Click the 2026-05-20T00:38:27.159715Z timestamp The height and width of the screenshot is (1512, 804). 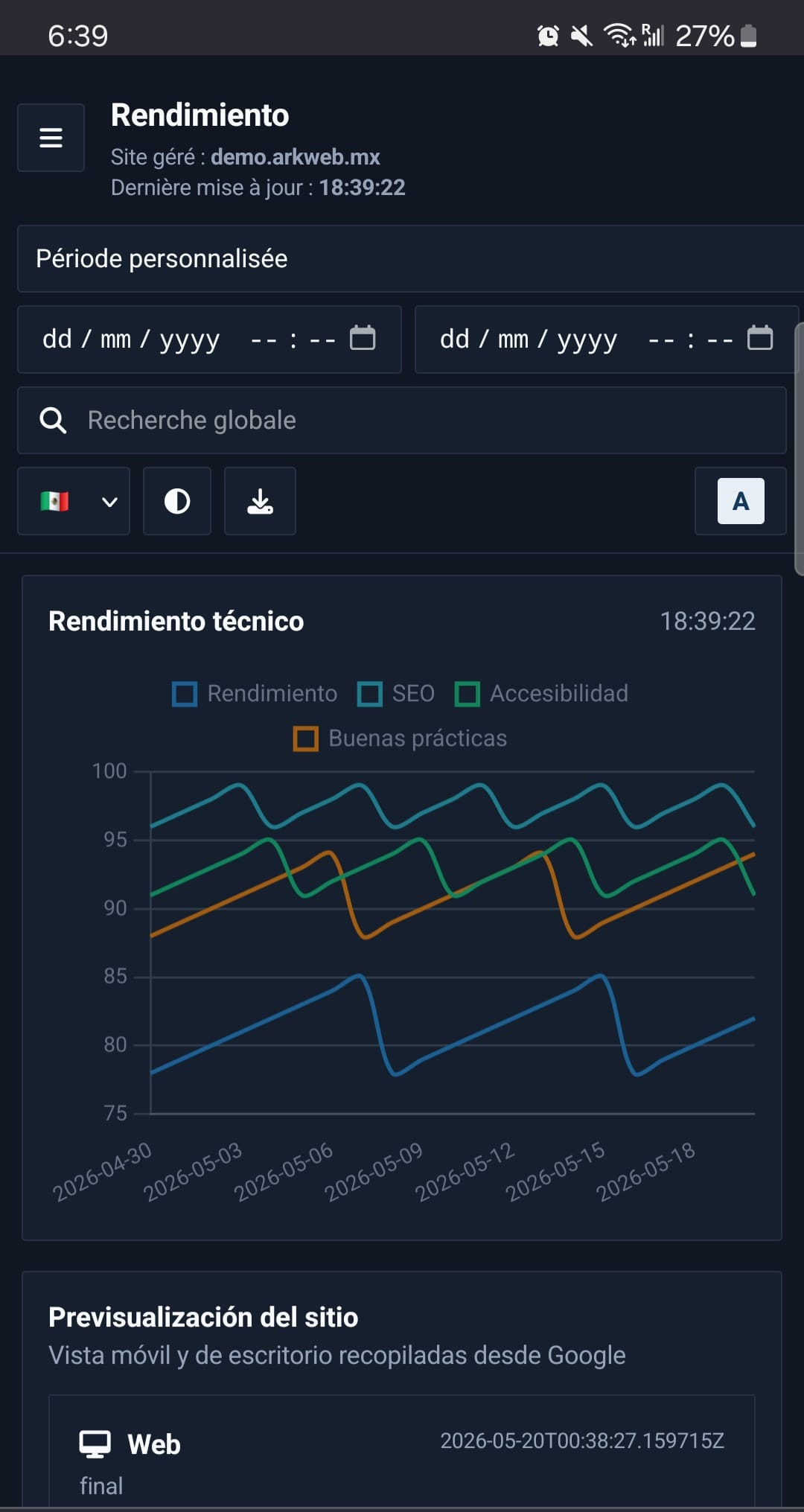(582, 1441)
